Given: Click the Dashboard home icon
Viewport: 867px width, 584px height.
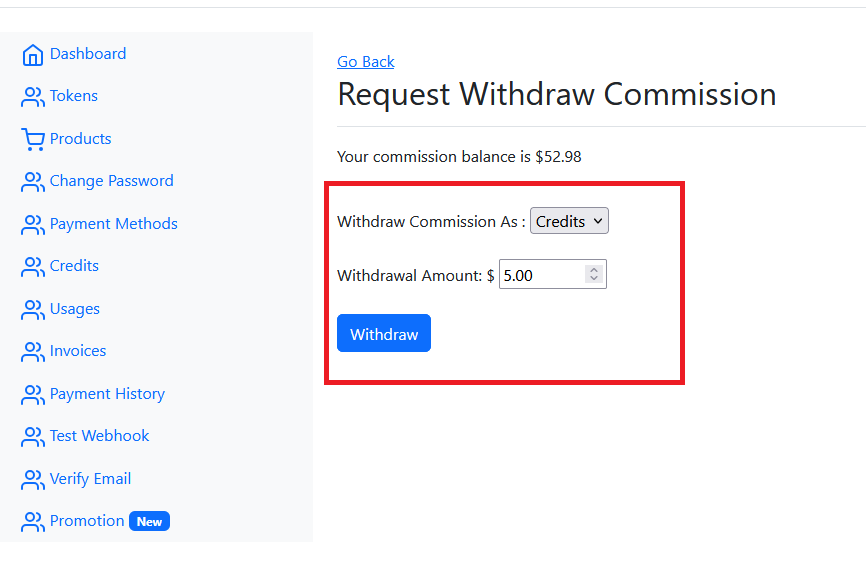Looking at the screenshot, I should [x=33, y=55].
